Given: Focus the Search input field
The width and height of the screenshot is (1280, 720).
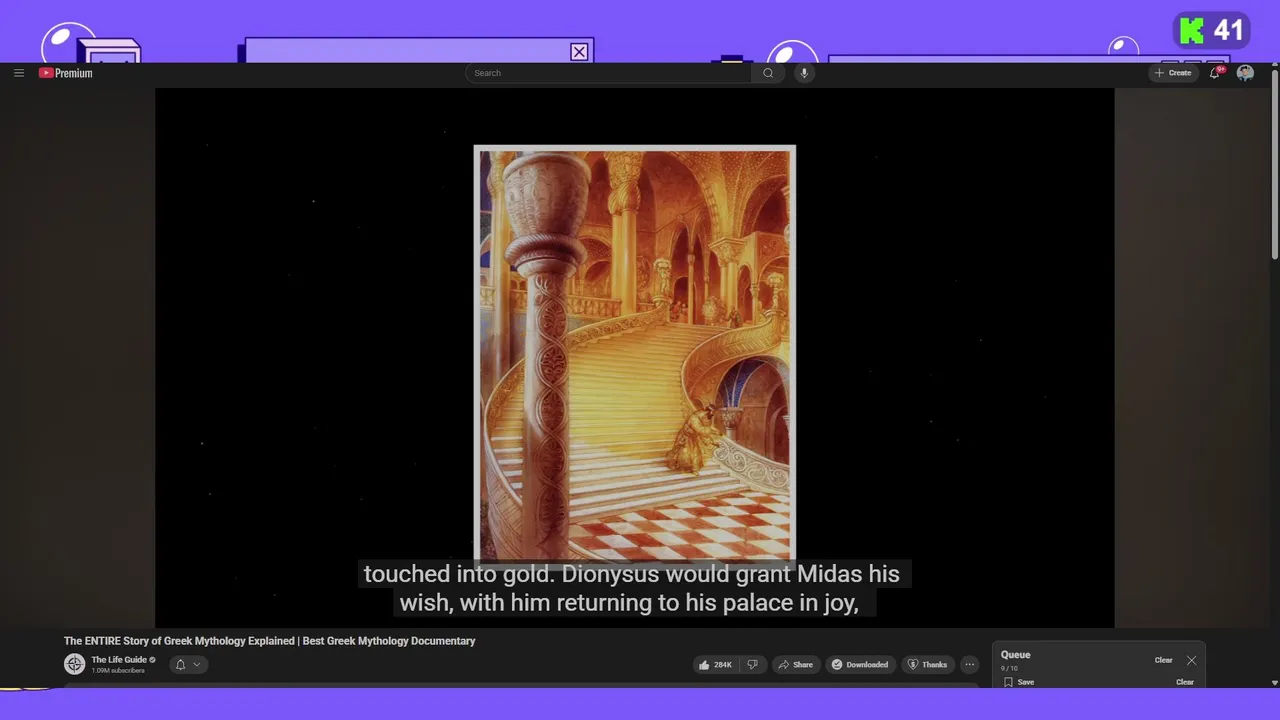Looking at the screenshot, I should (x=608, y=73).
